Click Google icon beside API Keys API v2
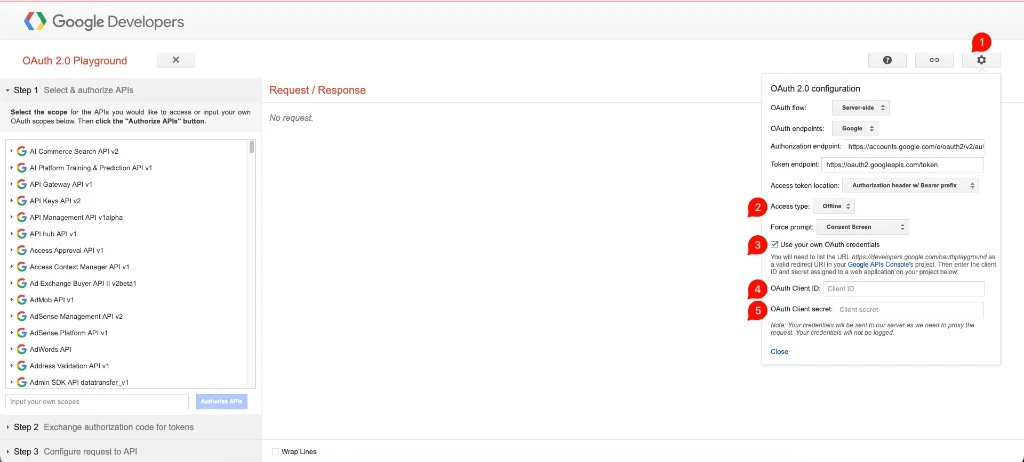This screenshot has height=462, width=1024. pyautogui.click(x=22, y=201)
